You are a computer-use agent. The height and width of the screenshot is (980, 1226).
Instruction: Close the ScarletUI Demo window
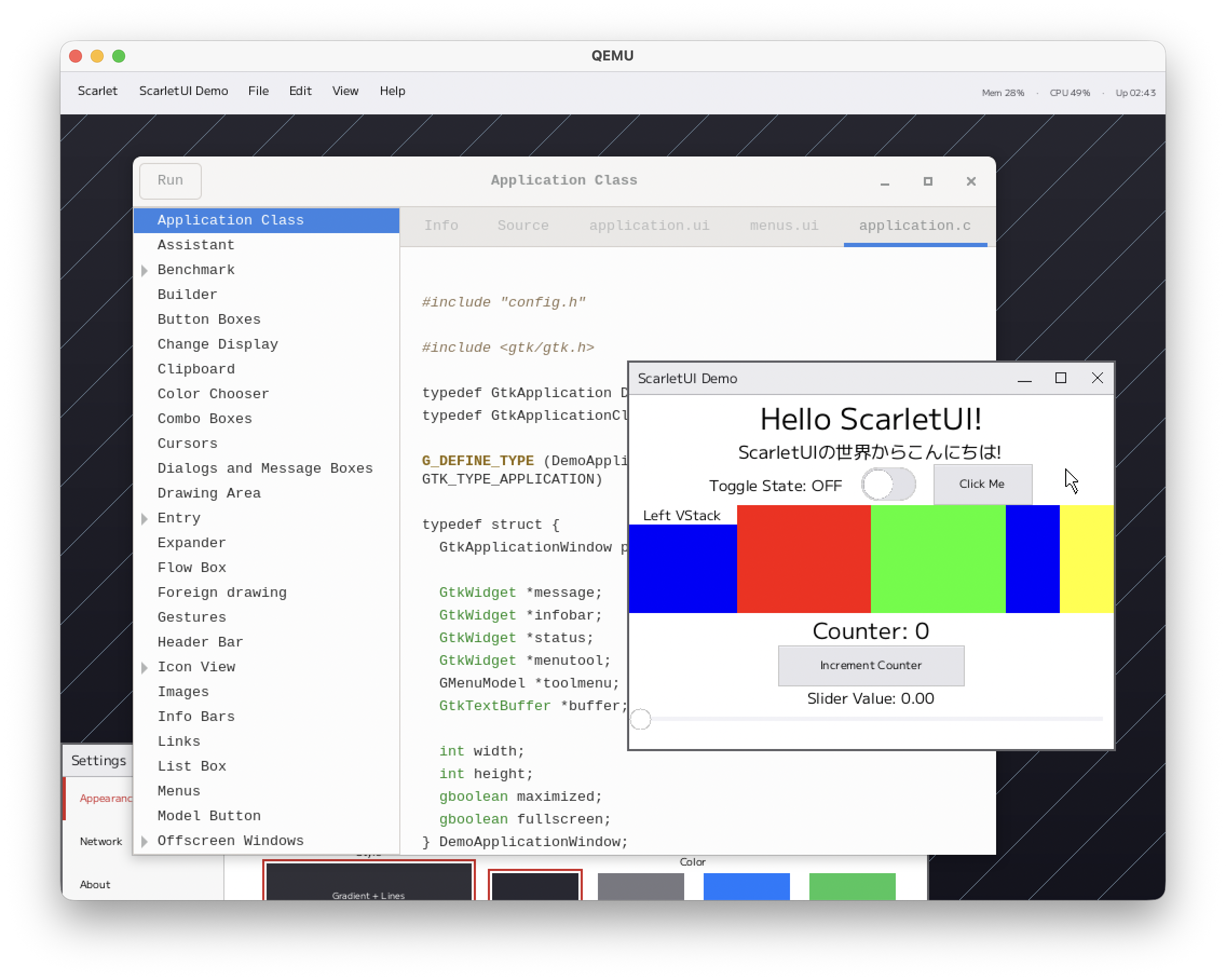(1097, 378)
